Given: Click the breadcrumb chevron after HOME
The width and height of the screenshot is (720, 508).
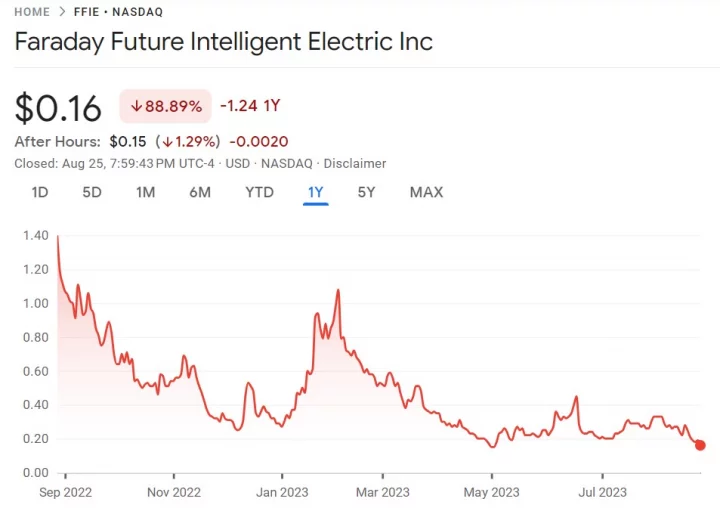Looking at the screenshot, I should click(63, 12).
